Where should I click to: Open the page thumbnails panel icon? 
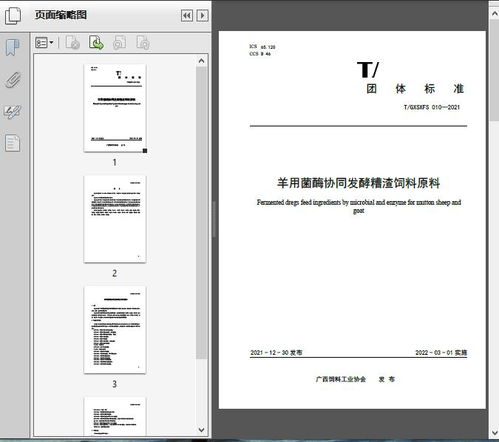(x=13, y=16)
